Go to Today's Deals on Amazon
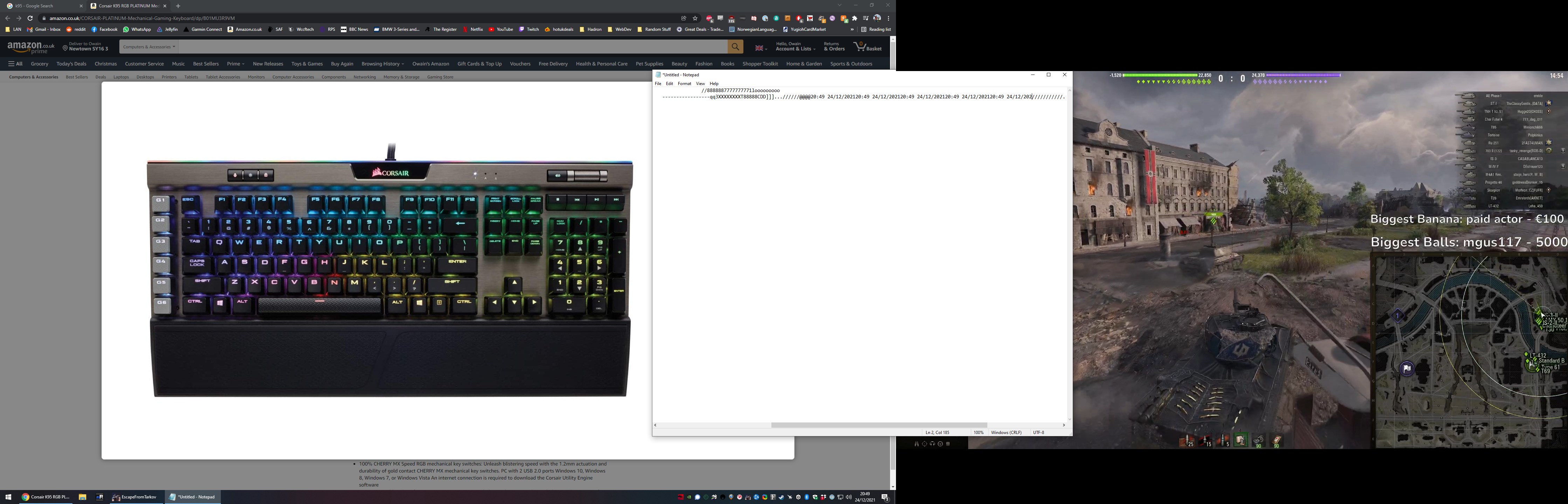1568x504 pixels. pyautogui.click(x=71, y=64)
